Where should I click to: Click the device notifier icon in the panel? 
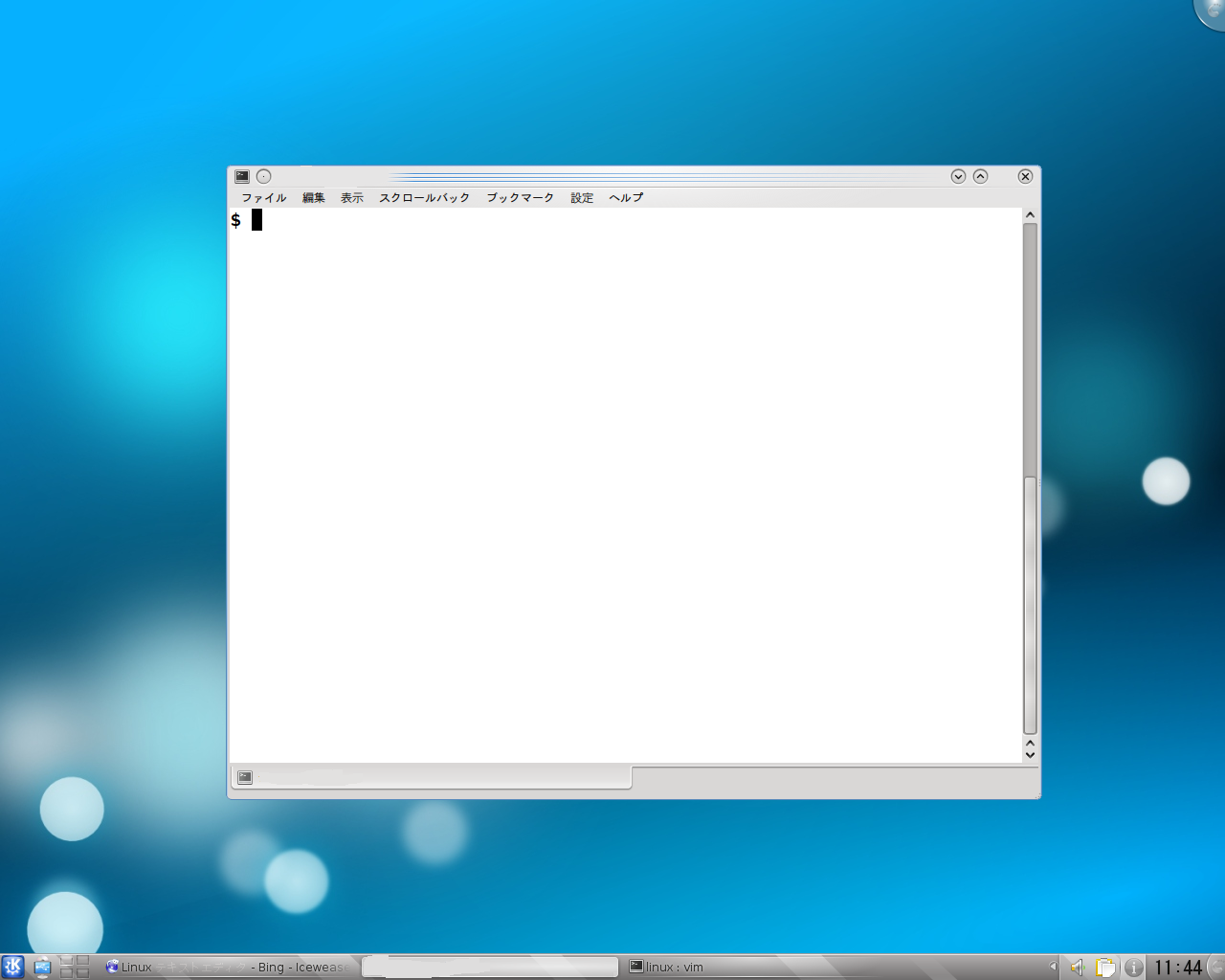pos(42,967)
